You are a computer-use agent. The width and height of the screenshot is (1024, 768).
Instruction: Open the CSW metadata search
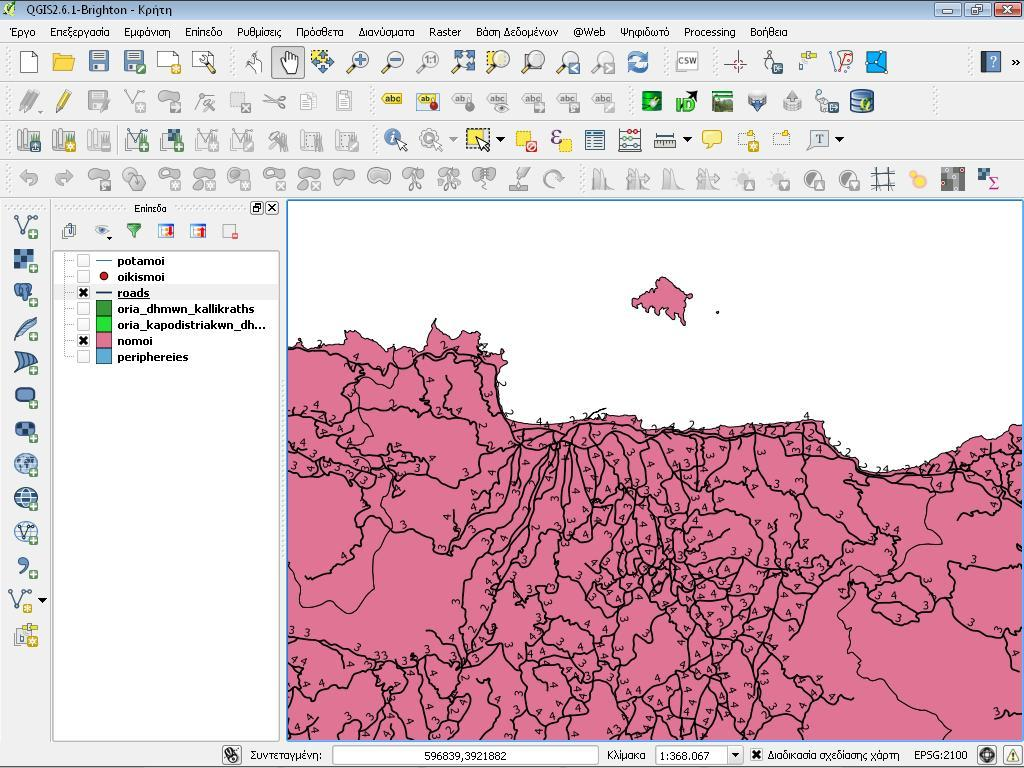tap(687, 61)
